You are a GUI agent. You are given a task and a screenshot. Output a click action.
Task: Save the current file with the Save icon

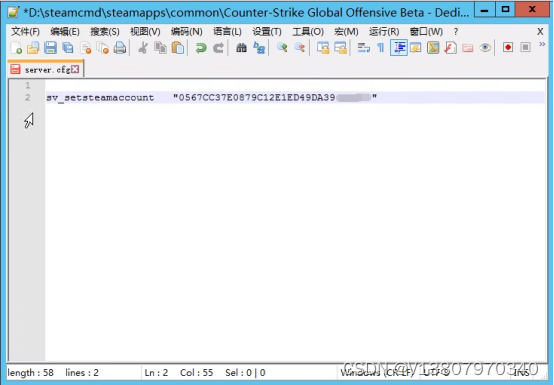pos(51,47)
